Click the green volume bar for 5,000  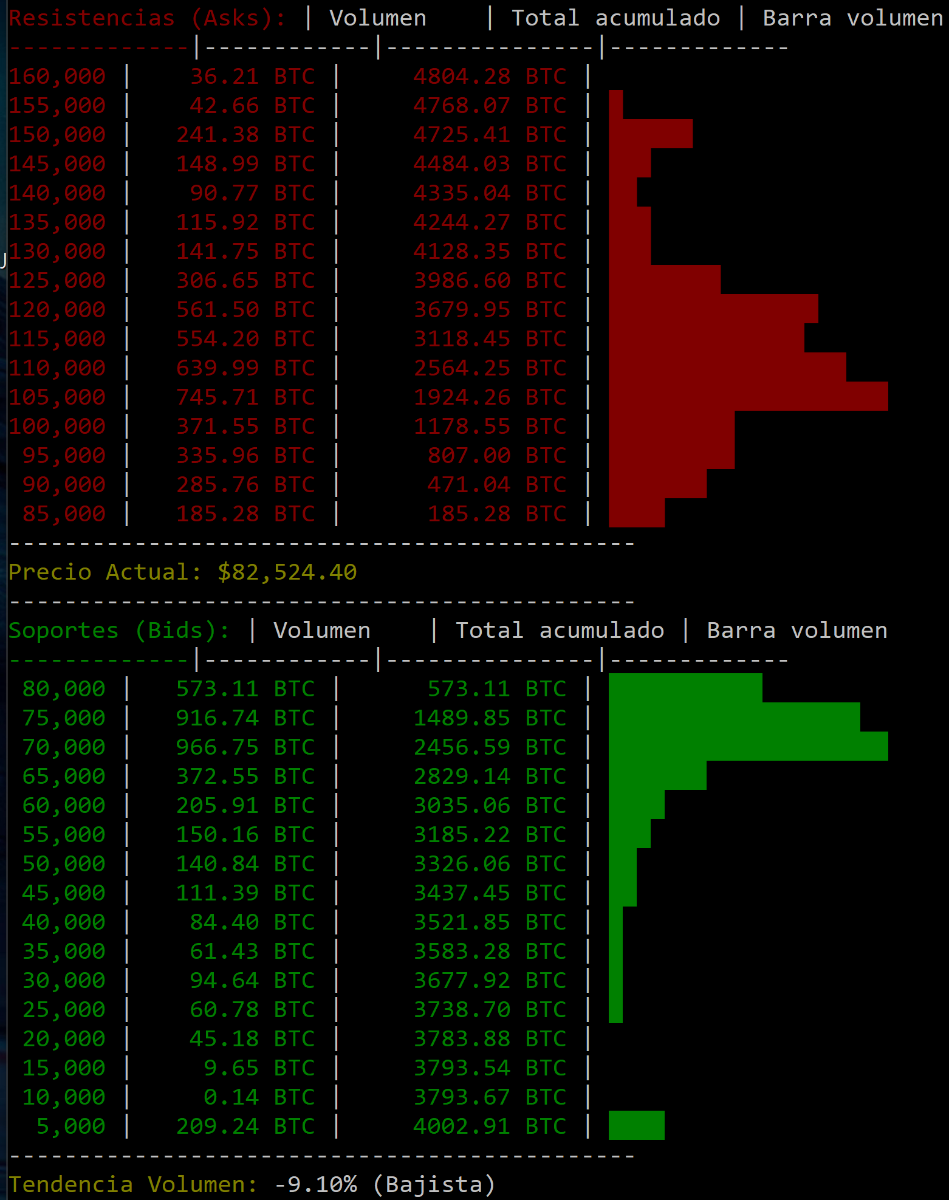(637, 1126)
